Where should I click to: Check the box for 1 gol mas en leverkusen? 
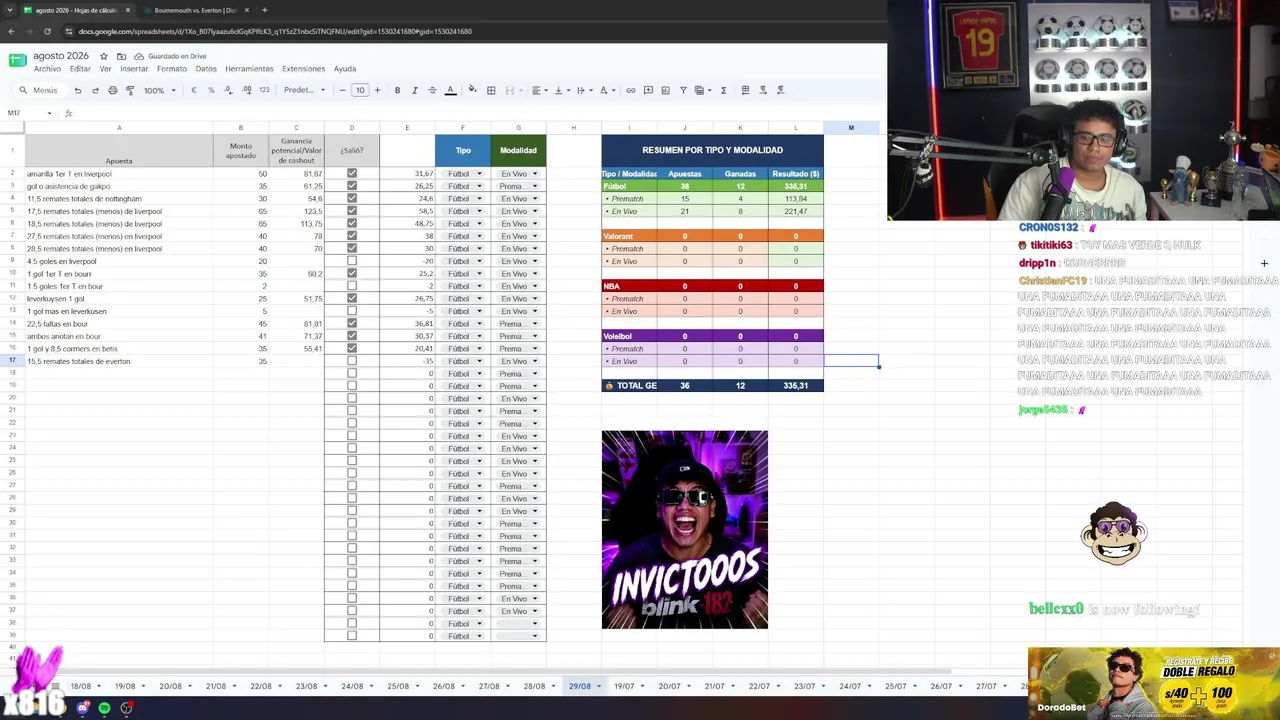pyautogui.click(x=351, y=311)
